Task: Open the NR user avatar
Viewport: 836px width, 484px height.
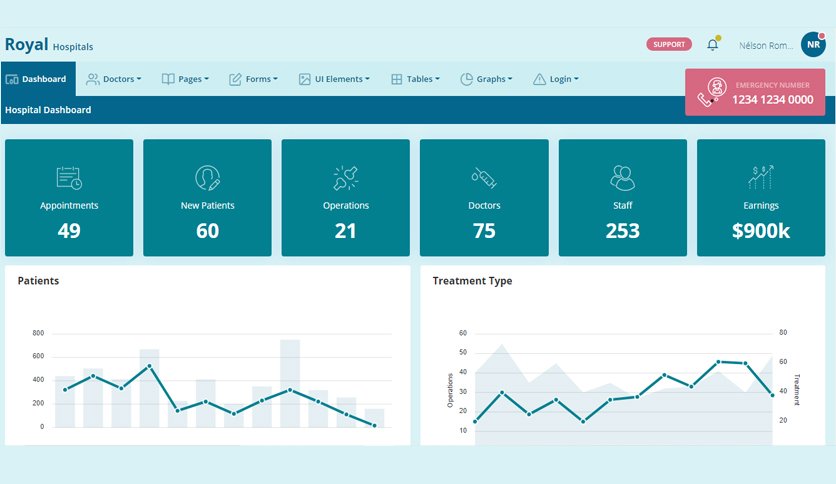Action: pyautogui.click(x=813, y=45)
